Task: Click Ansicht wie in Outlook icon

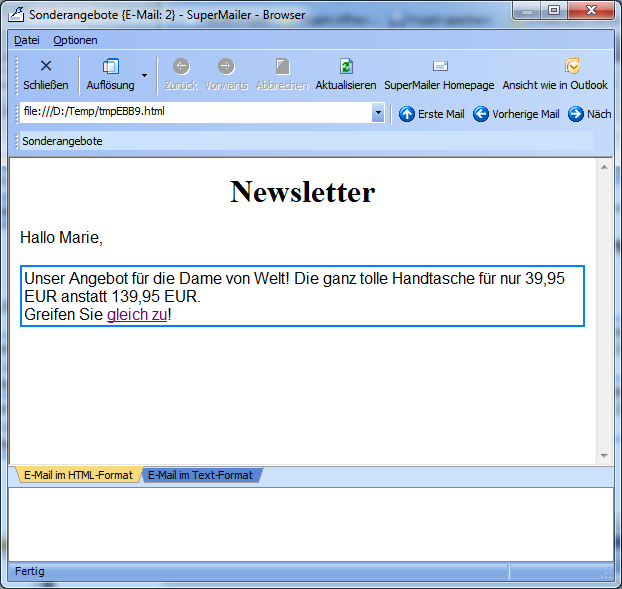Action: (572, 66)
